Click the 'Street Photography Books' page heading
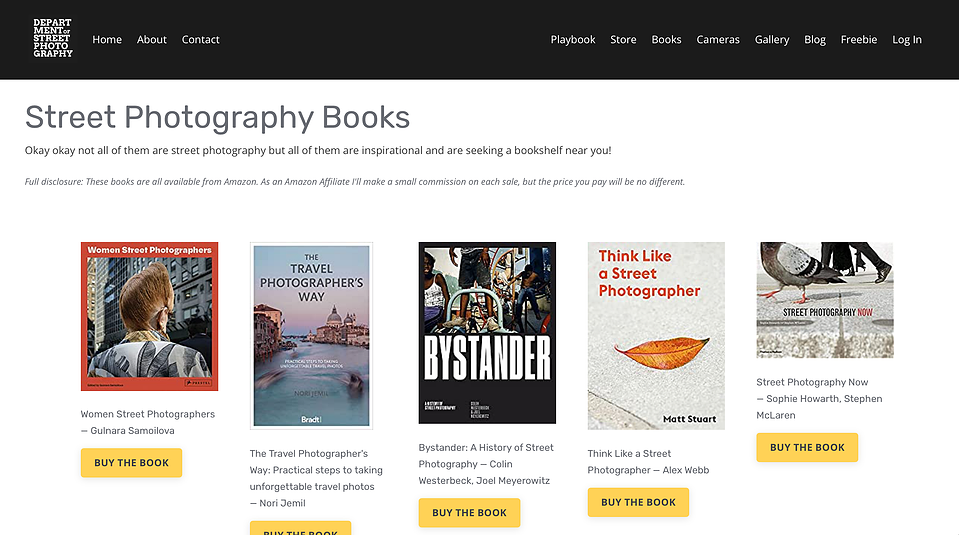Viewport: 959px width, 535px height. 217,117
